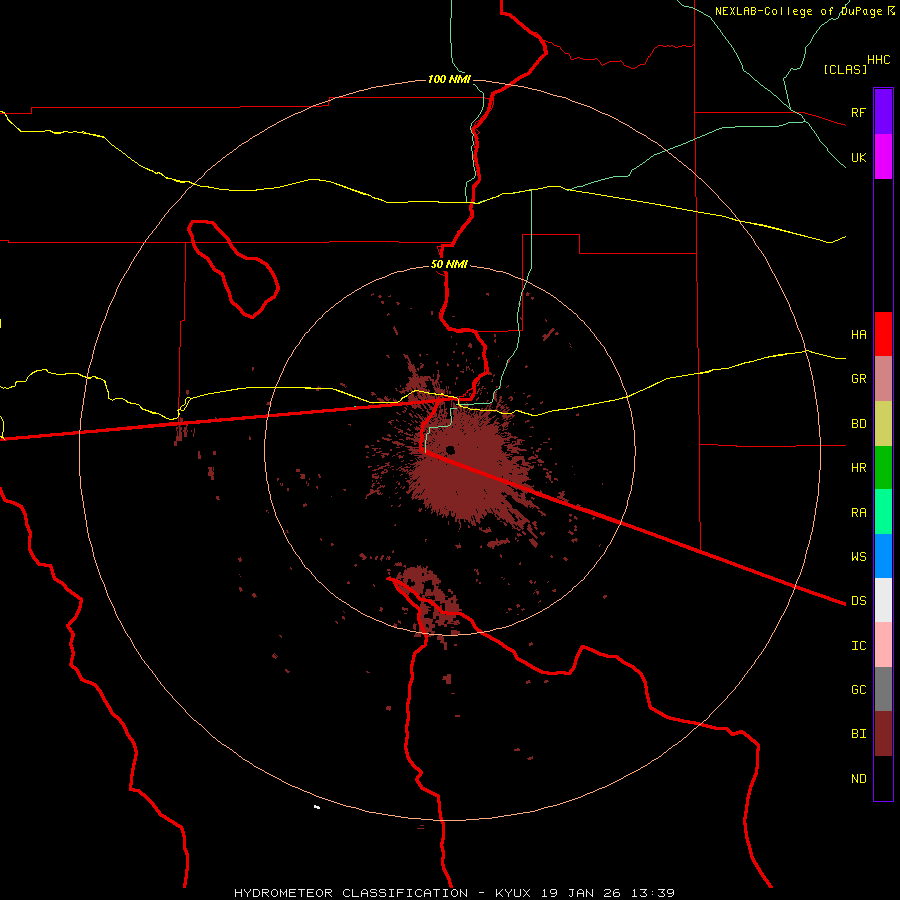Click the HA red legend swatch
Screen dimensions: 900x900
tap(883, 334)
